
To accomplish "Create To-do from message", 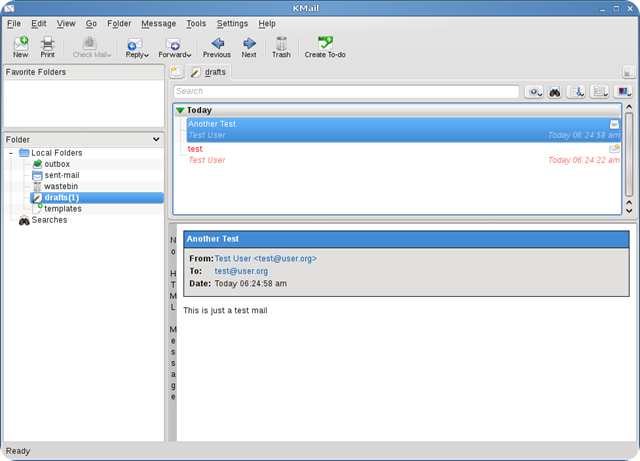I will pyautogui.click(x=325, y=47).
